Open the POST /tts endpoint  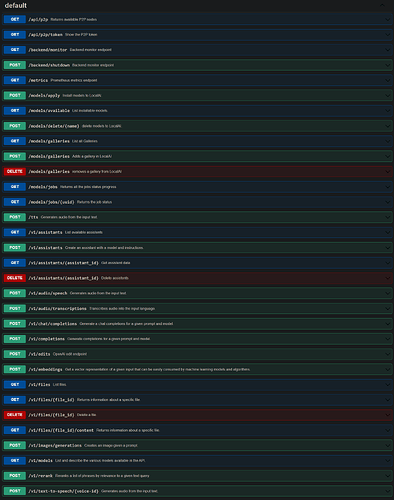[x=197, y=217]
